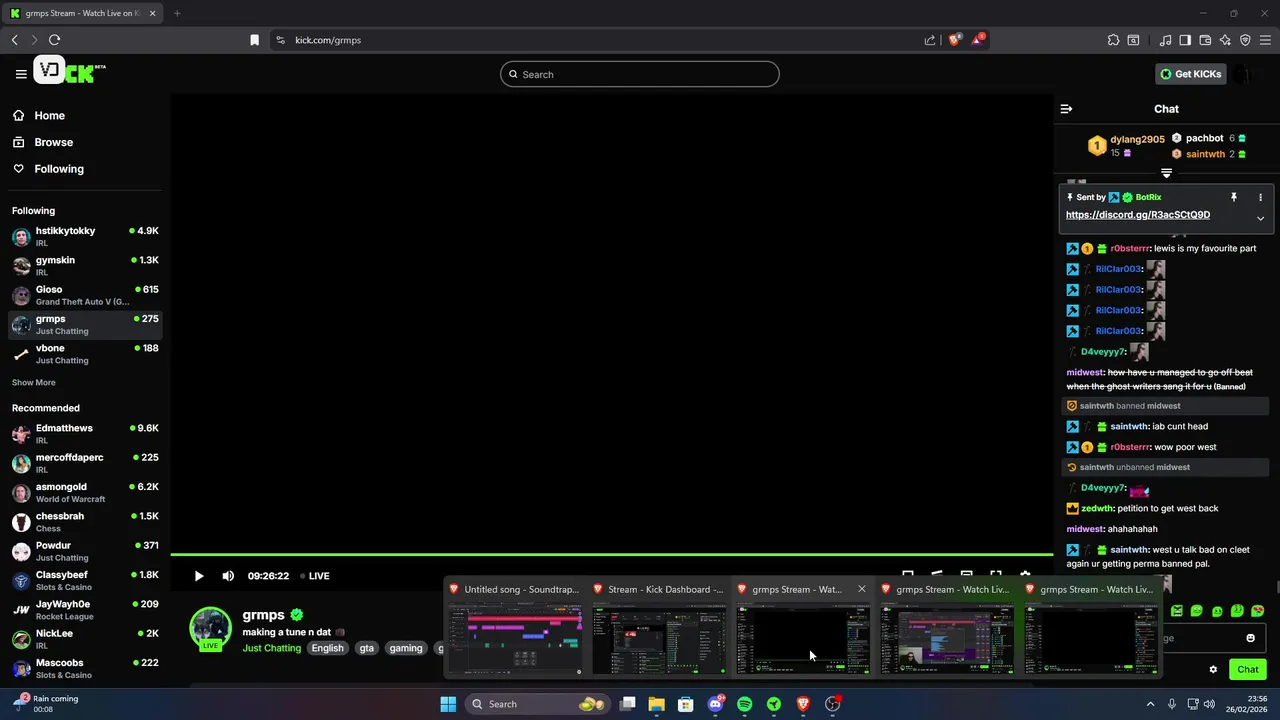1280x720 pixels.
Task: Open NickLee recommended channel
Action: pos(85,639)
